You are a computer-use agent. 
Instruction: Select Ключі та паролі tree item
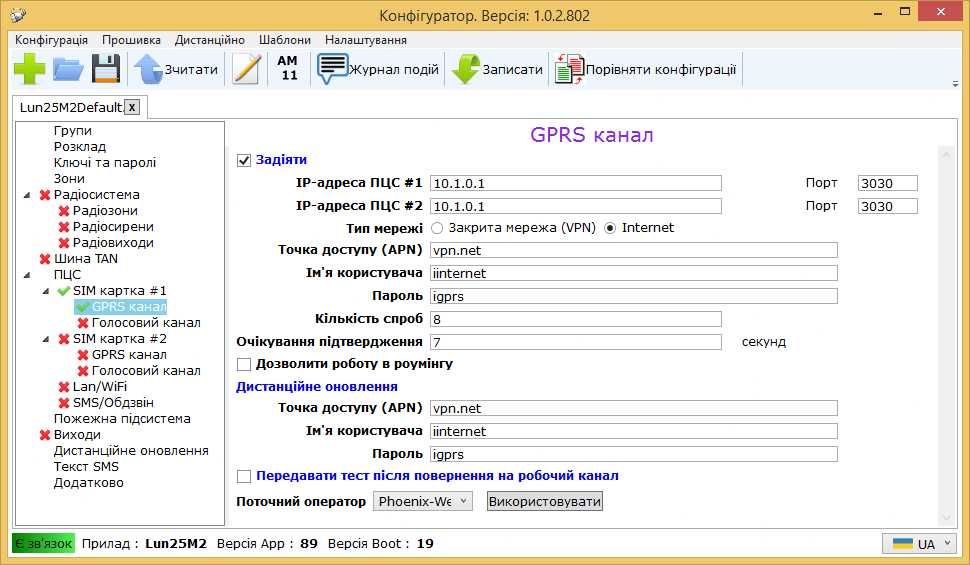point(105,163)
